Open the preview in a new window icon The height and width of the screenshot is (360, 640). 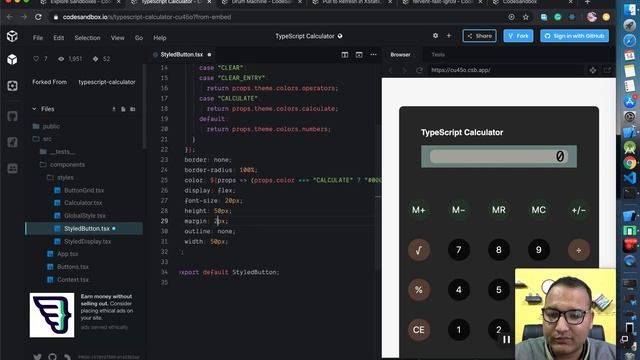point(607,70)
